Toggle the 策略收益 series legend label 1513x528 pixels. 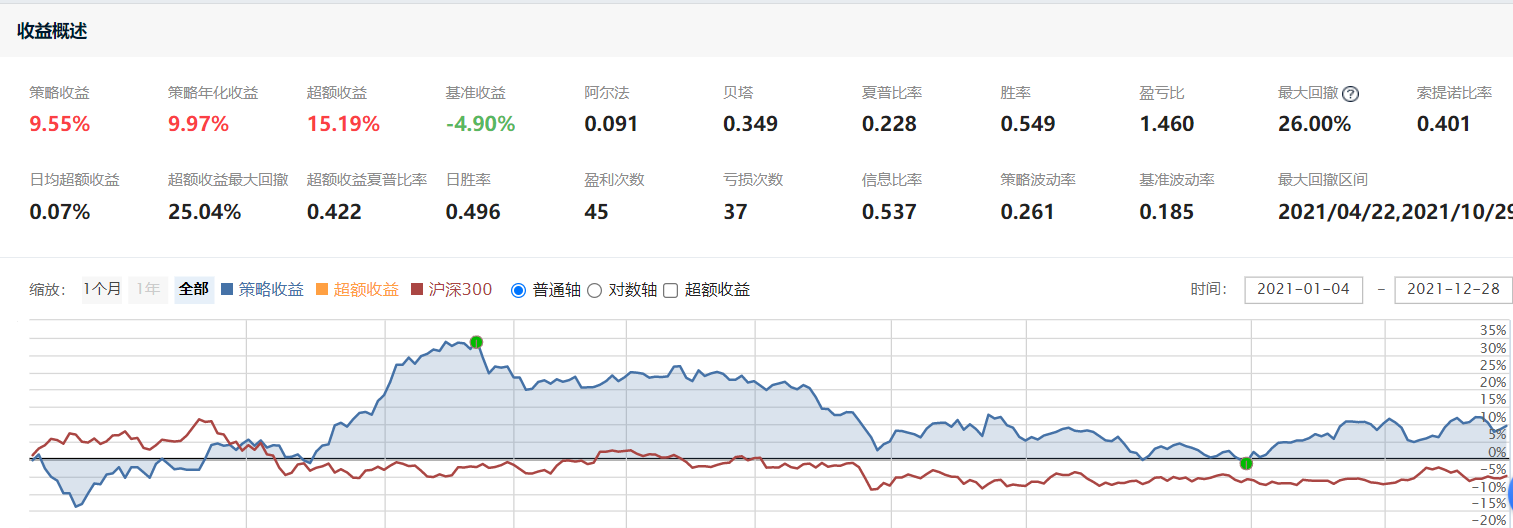(271, 289)
